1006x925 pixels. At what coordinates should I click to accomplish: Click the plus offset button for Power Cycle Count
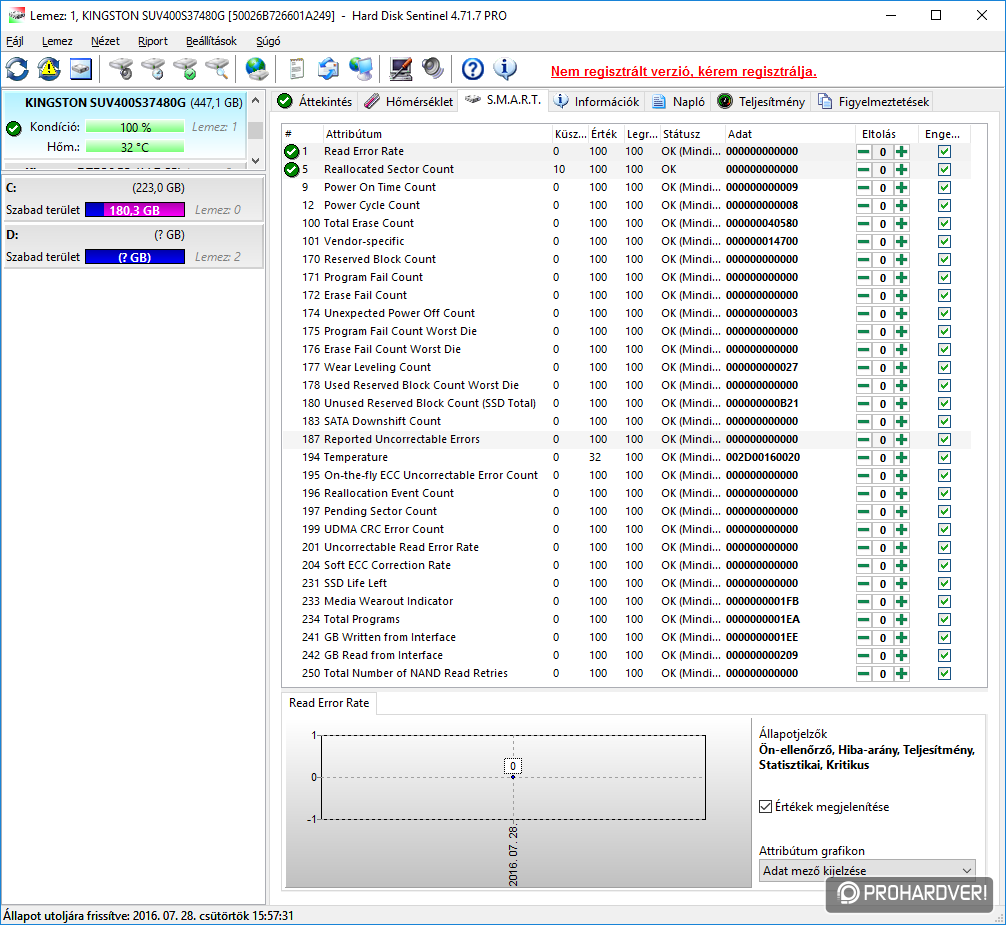901,206
